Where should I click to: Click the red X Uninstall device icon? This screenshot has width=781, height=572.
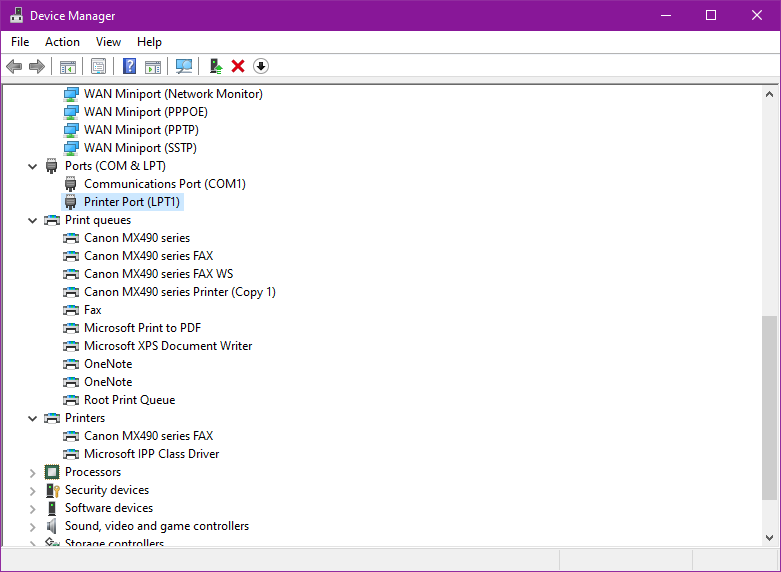(x=238, y=66)
